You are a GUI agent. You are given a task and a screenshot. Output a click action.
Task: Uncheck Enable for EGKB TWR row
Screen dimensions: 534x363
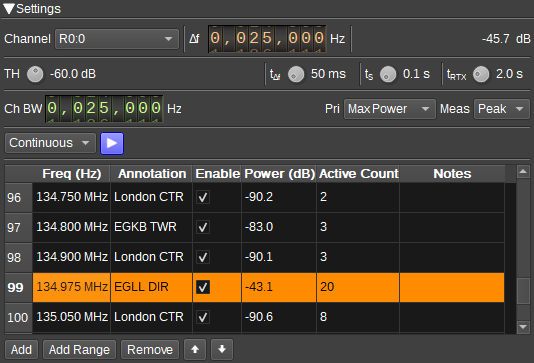click(203, 227)
